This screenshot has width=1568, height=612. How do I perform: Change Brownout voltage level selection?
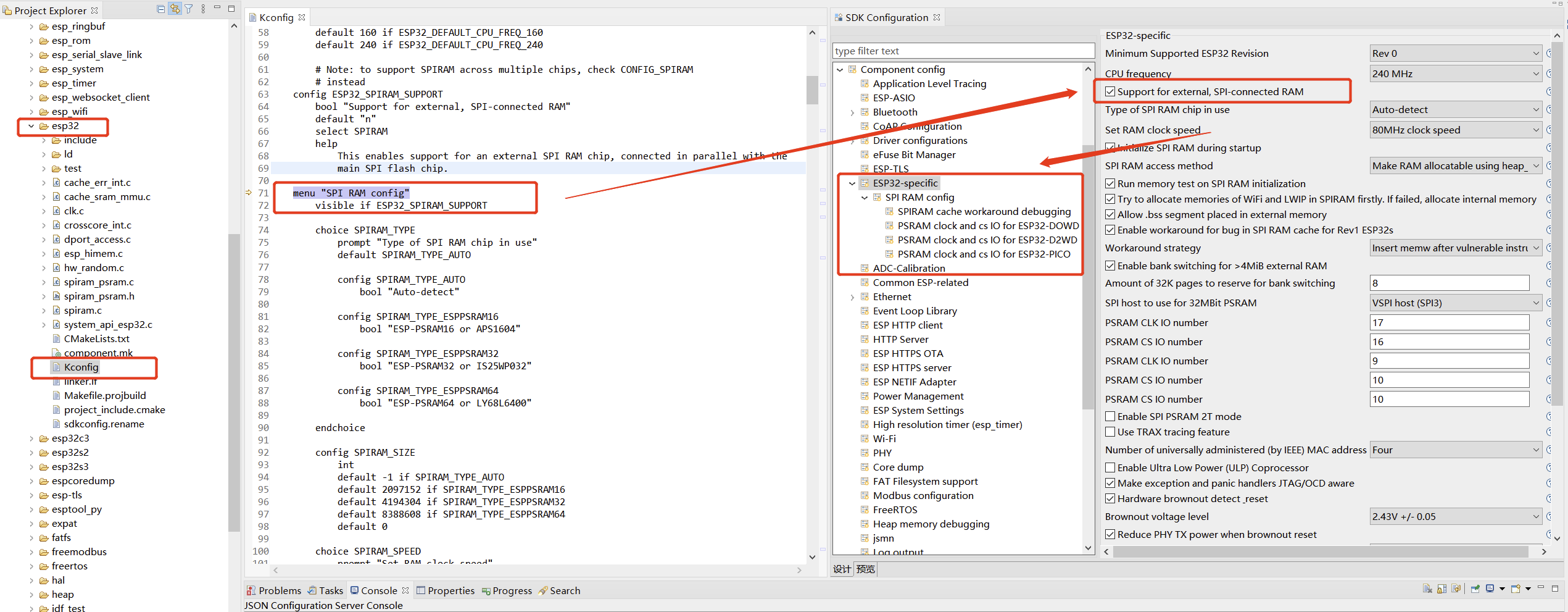1535,516
